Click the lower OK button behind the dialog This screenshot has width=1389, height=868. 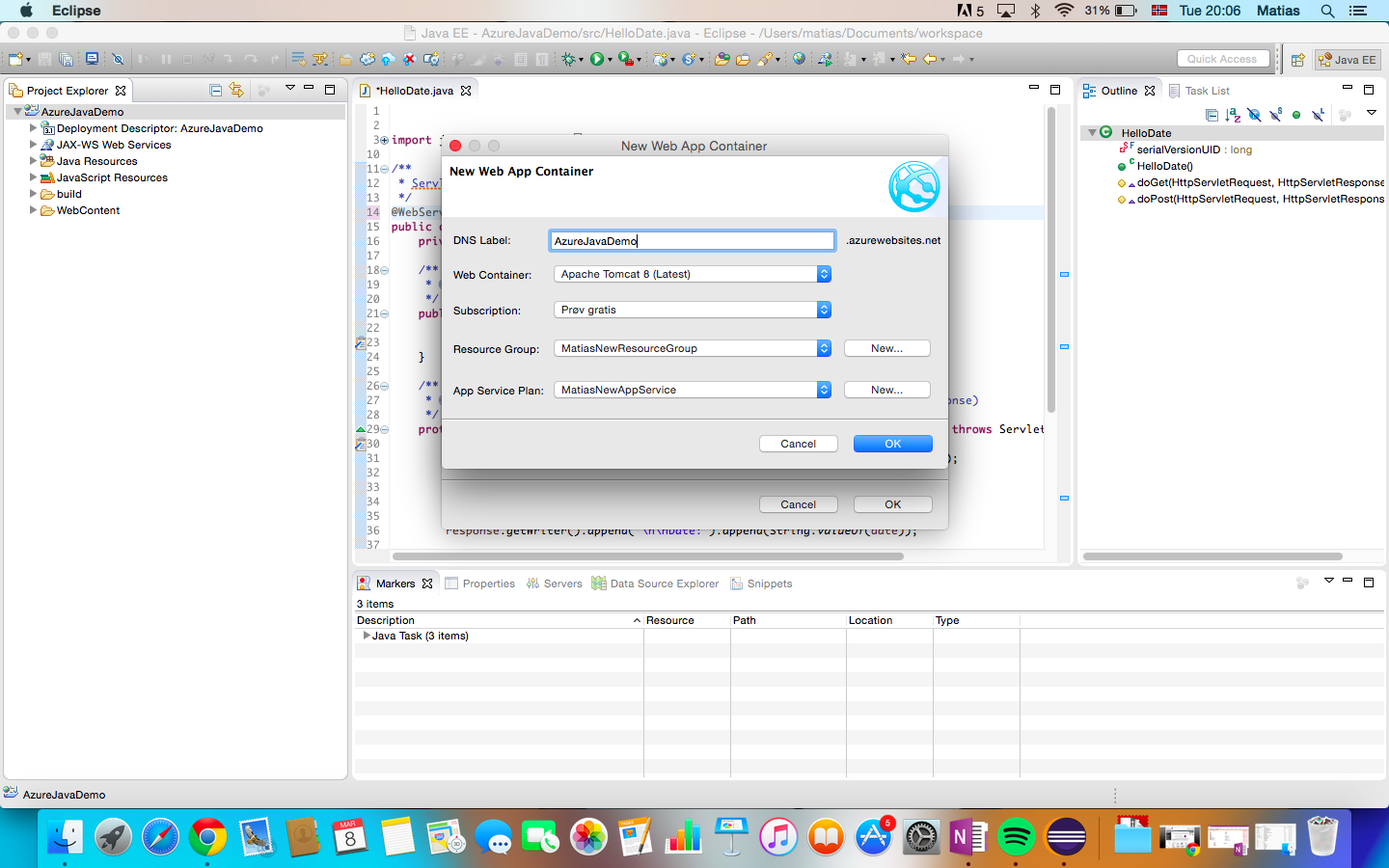[893, 504]
